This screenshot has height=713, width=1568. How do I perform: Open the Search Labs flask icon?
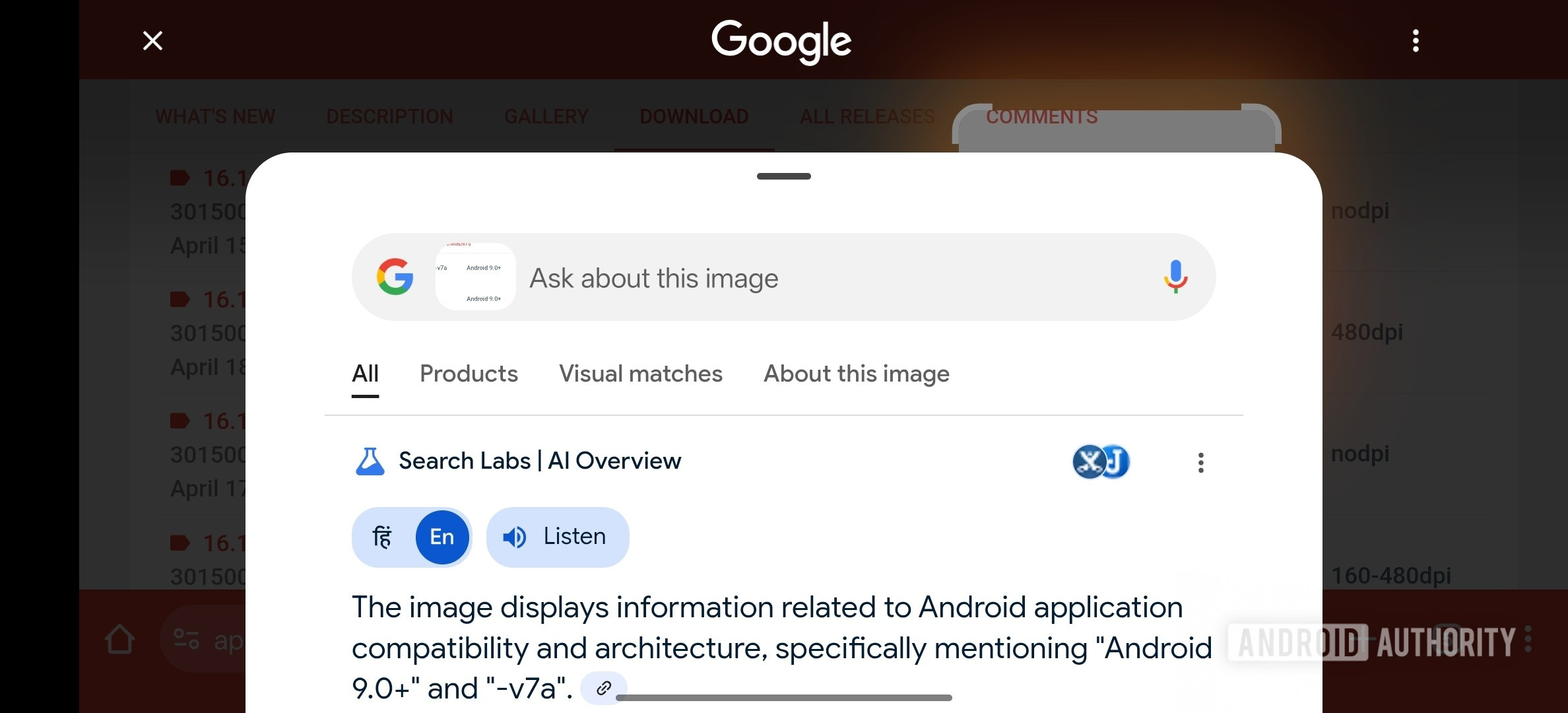click(370, 461)
